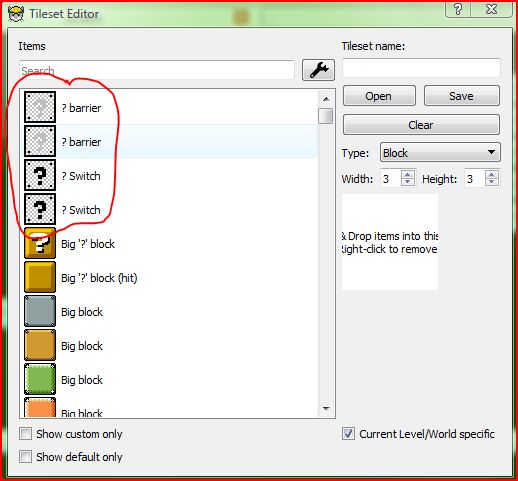Click the items list scroll up arrow
Screen dimensions: 518x481
tap(326, 99)
